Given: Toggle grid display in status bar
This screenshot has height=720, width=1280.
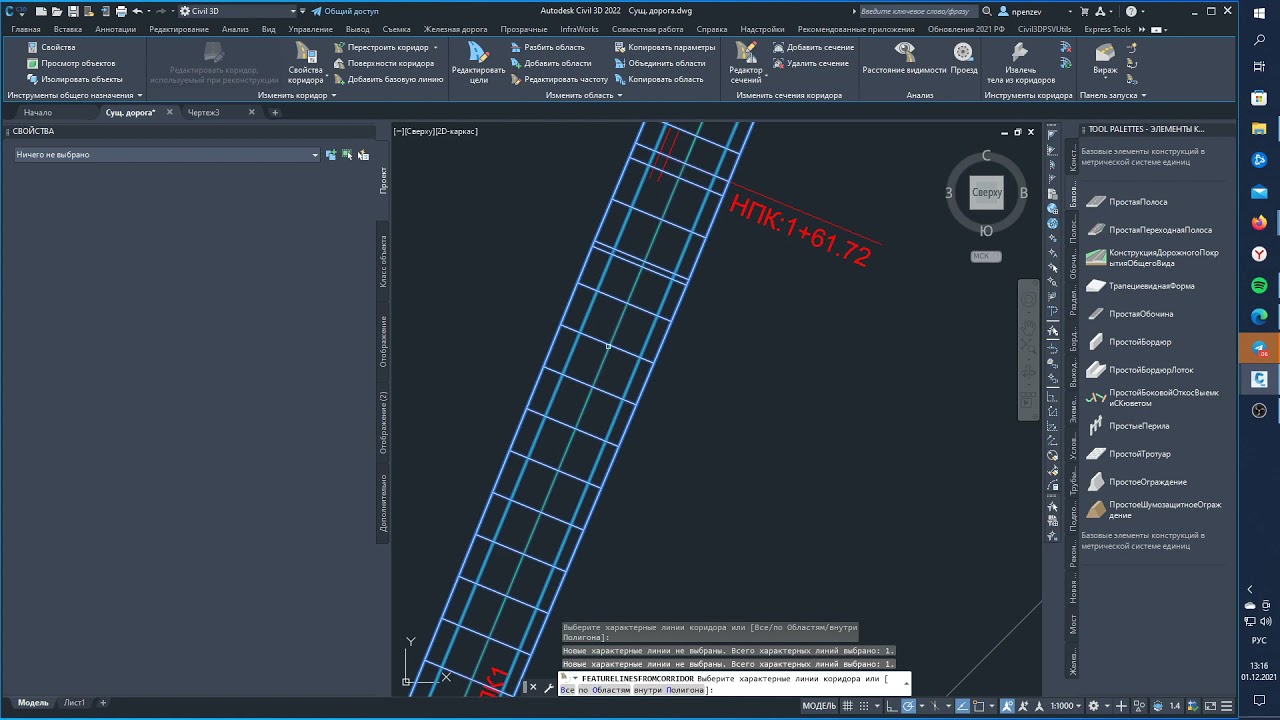Looking at the screenshot, I should [848, 705].
